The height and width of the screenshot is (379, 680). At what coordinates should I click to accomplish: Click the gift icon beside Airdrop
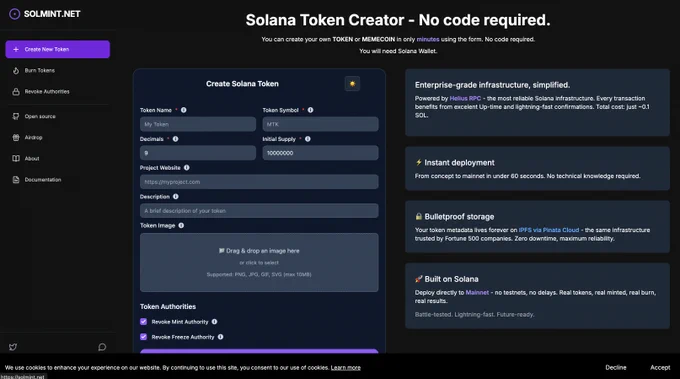click(x=16, y=137)
